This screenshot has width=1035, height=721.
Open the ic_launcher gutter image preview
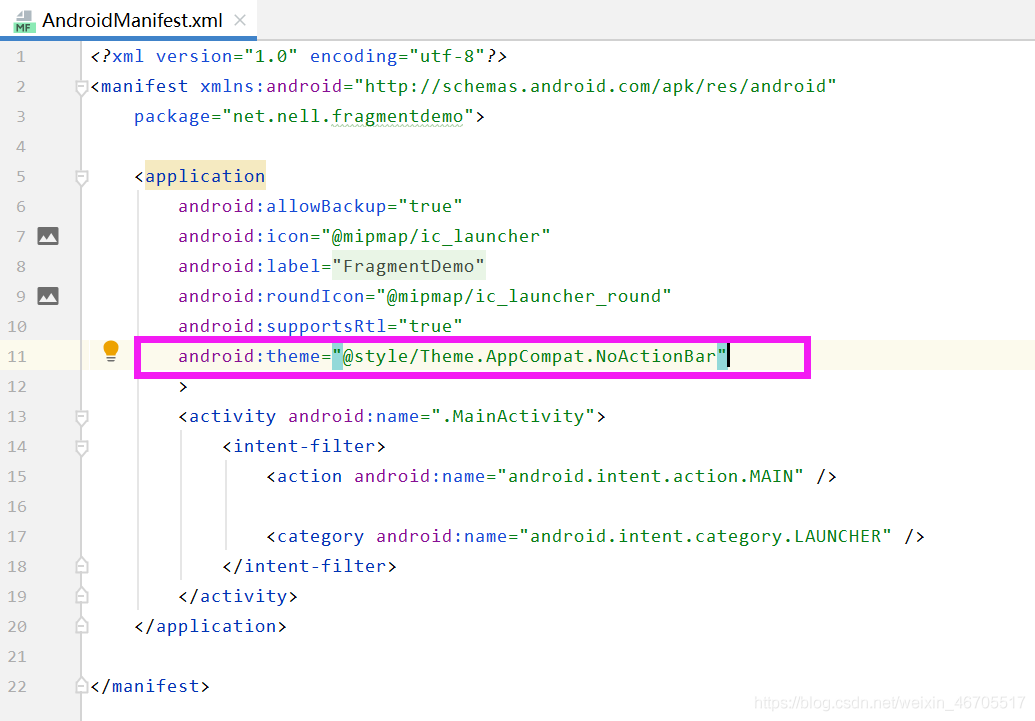point(48,236)
